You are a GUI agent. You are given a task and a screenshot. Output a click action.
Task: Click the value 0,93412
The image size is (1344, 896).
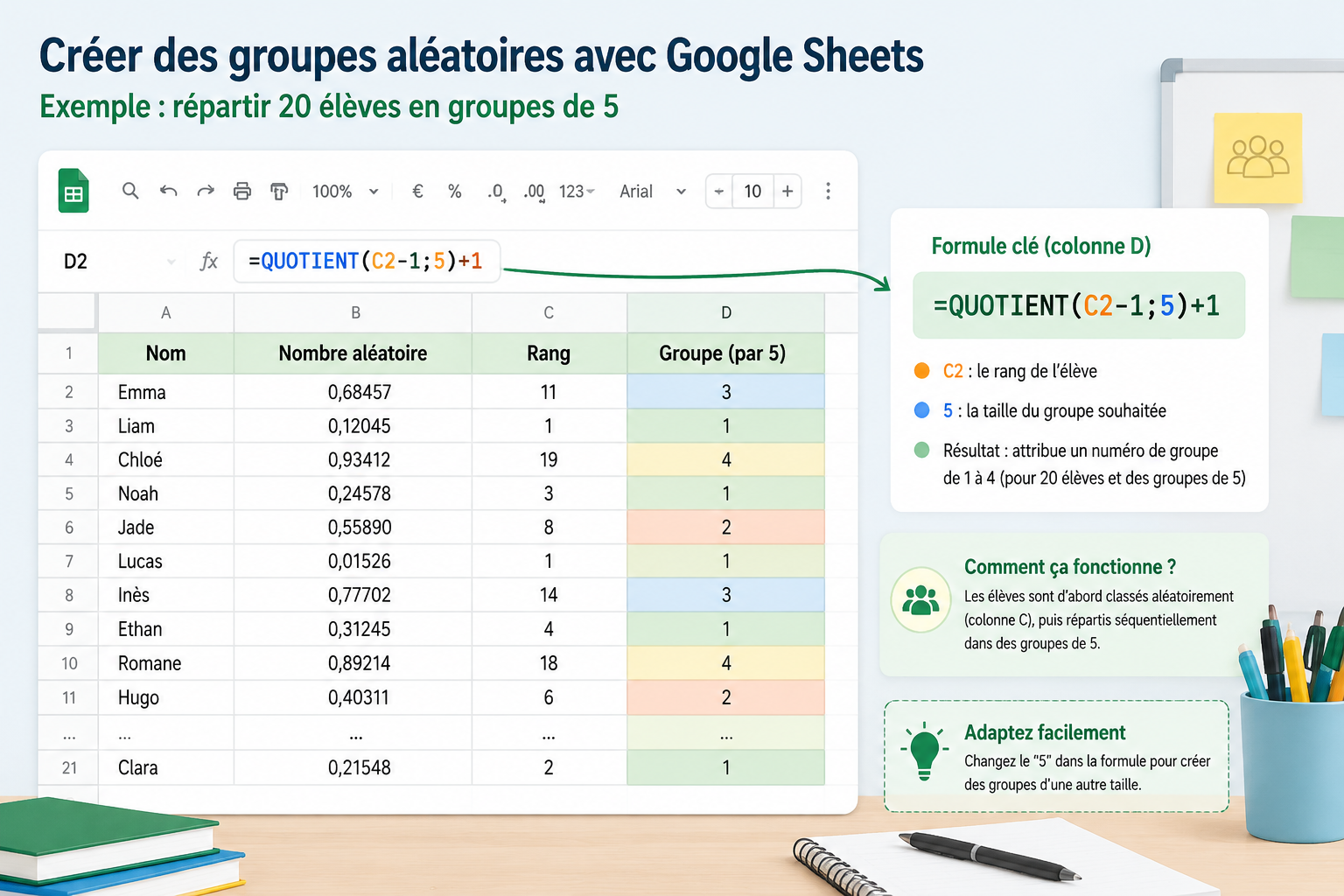tap(359, 459)
